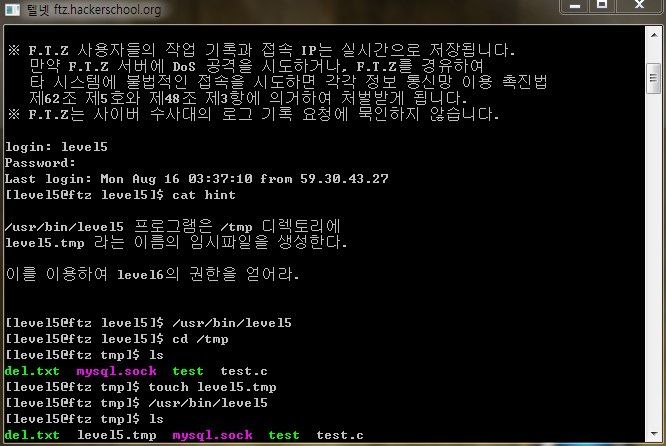Click the last-row 'mysql.sock' file name

(212, 435)
